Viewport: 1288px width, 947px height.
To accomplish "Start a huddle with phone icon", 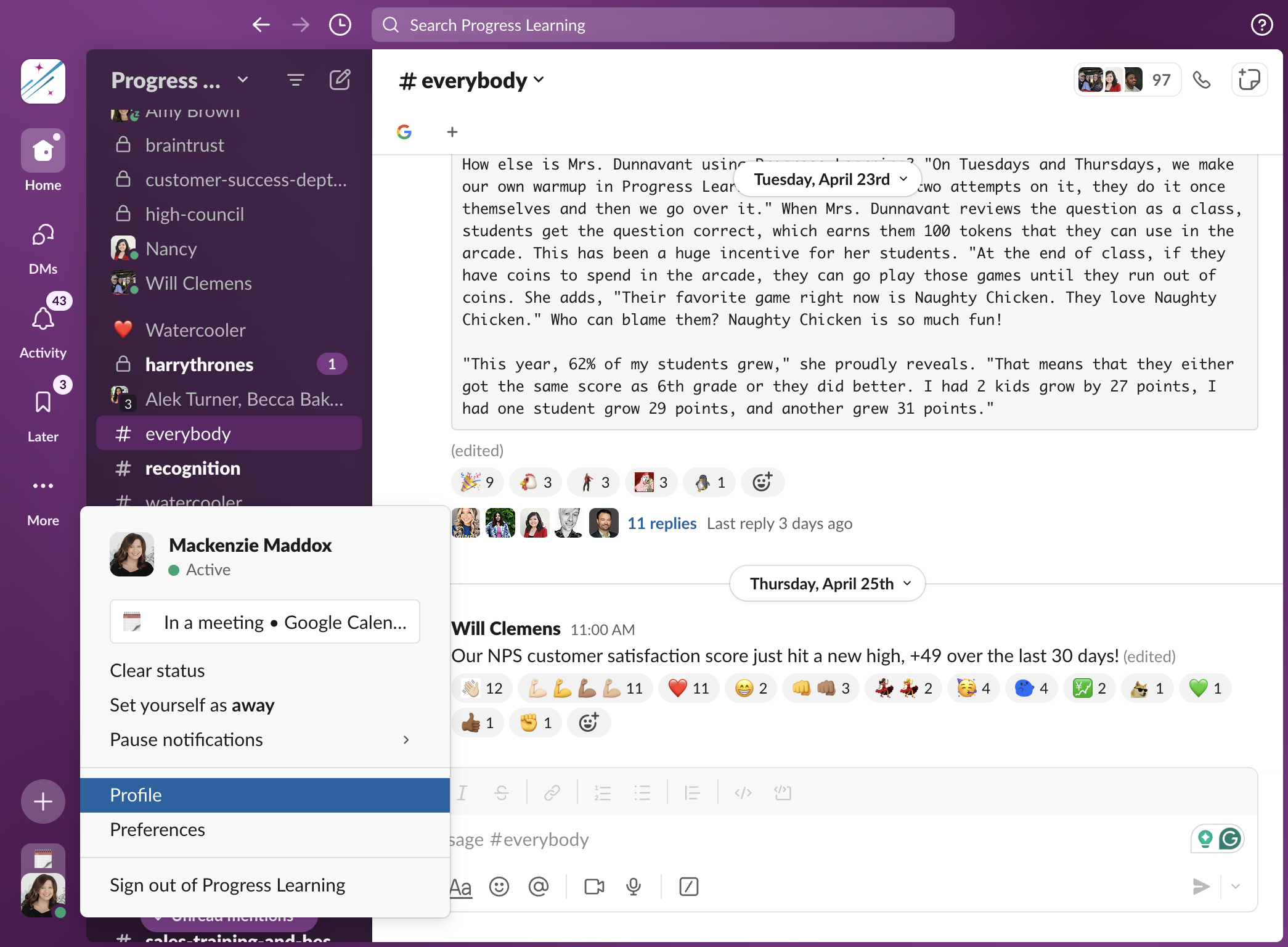I will click(x=1202, y=80).
